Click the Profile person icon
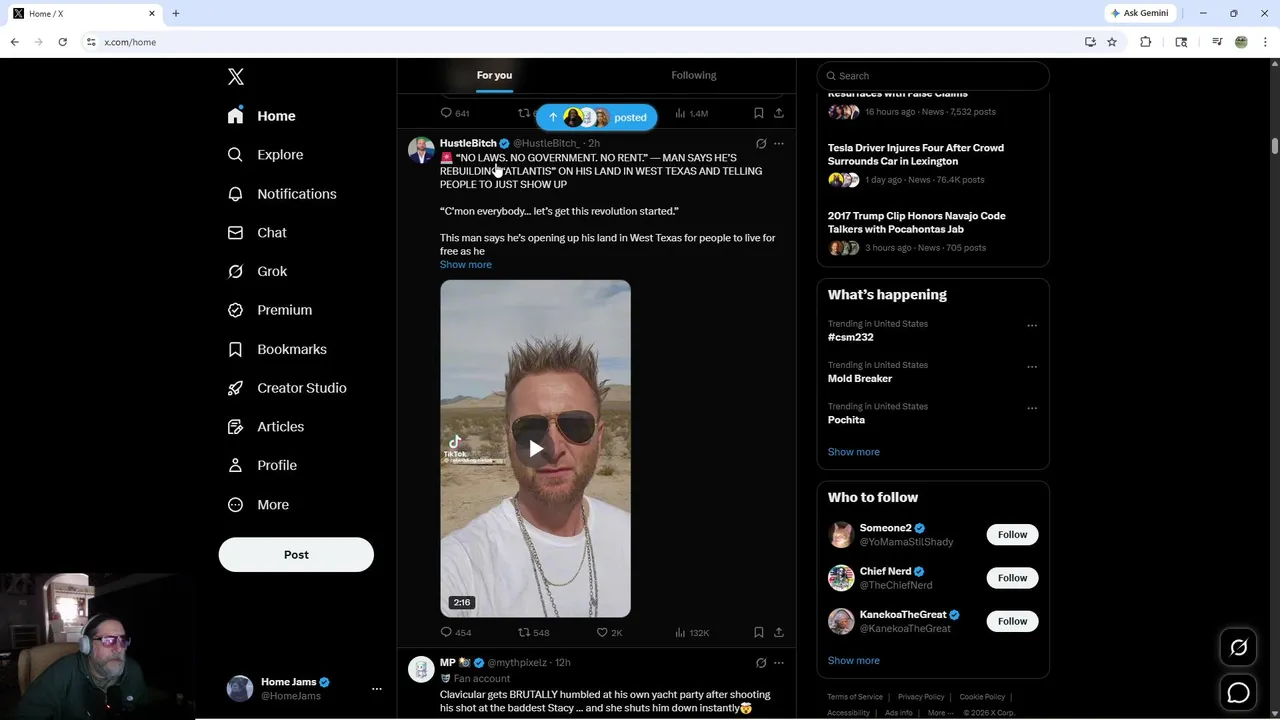Screen dimensions: 1280x720 coord(236,465)
